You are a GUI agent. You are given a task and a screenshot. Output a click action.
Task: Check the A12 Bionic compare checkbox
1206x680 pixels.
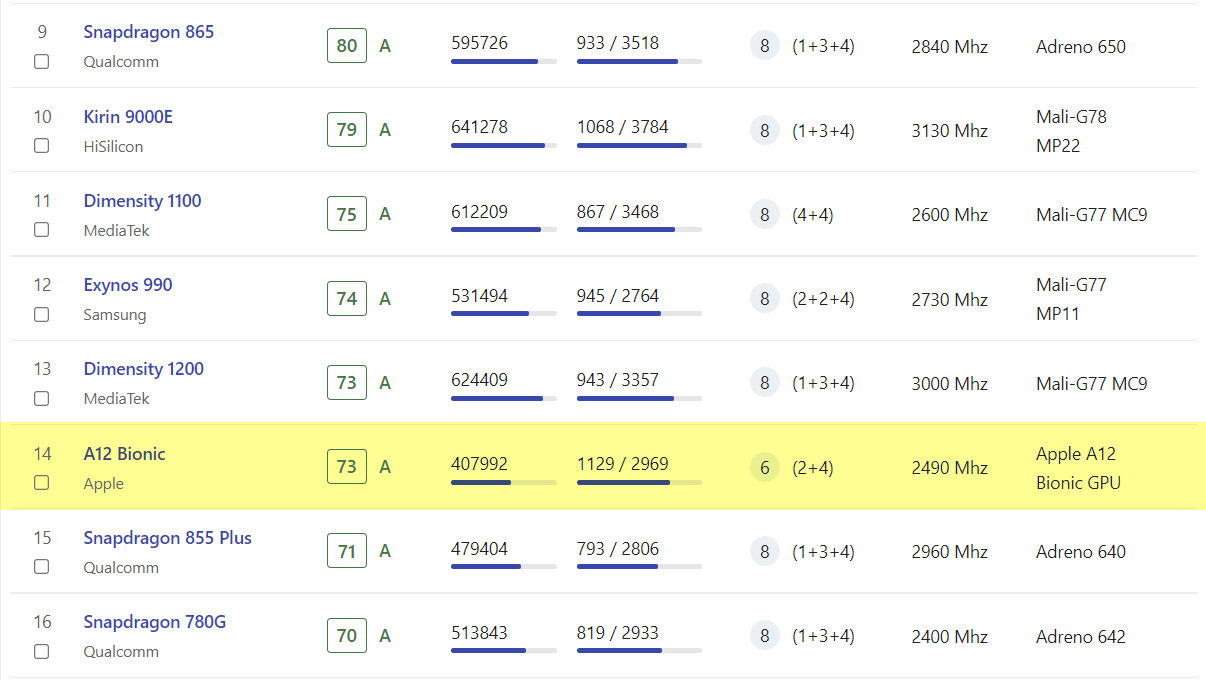click(x=41, y=483)
